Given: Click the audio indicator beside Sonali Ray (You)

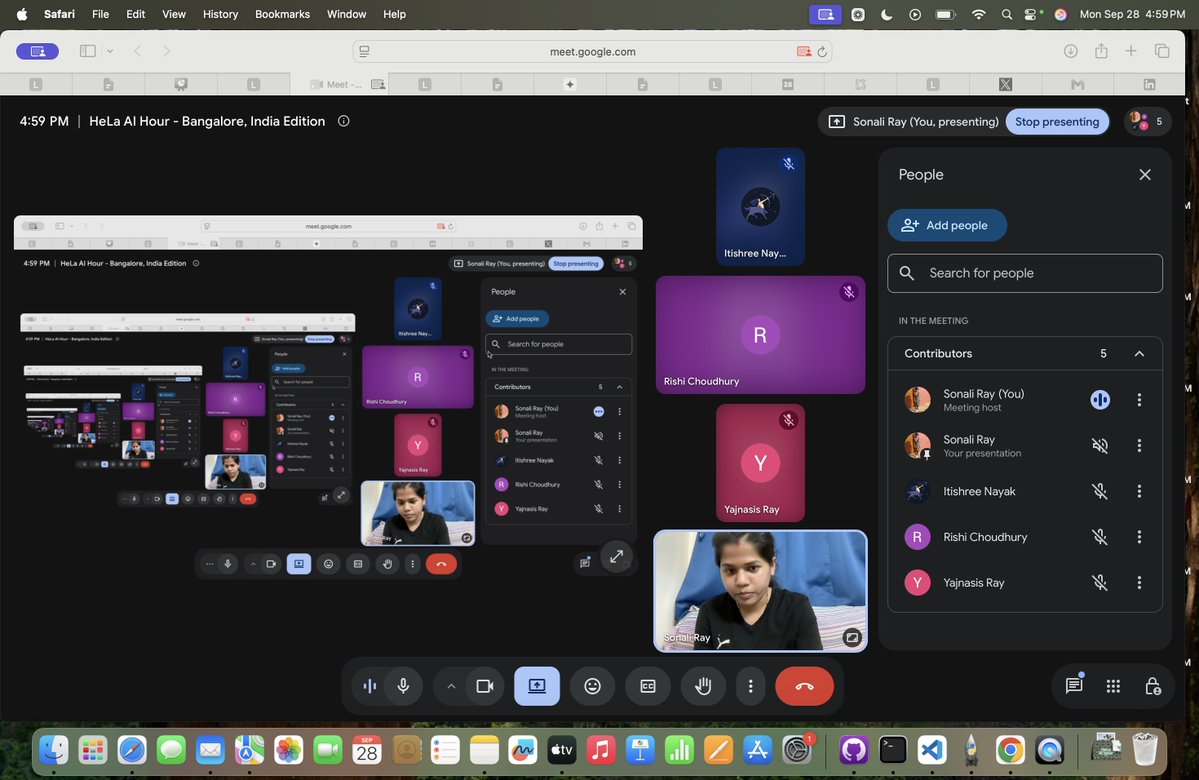Looking at the screenshot, I should 1100,399.
